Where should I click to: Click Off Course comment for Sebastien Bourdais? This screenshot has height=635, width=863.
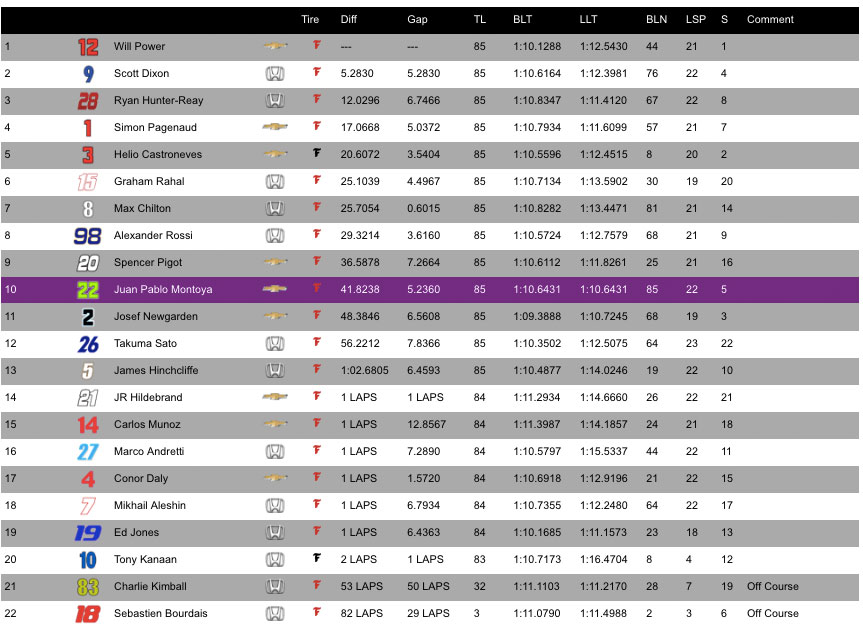(x=773, y=614)
